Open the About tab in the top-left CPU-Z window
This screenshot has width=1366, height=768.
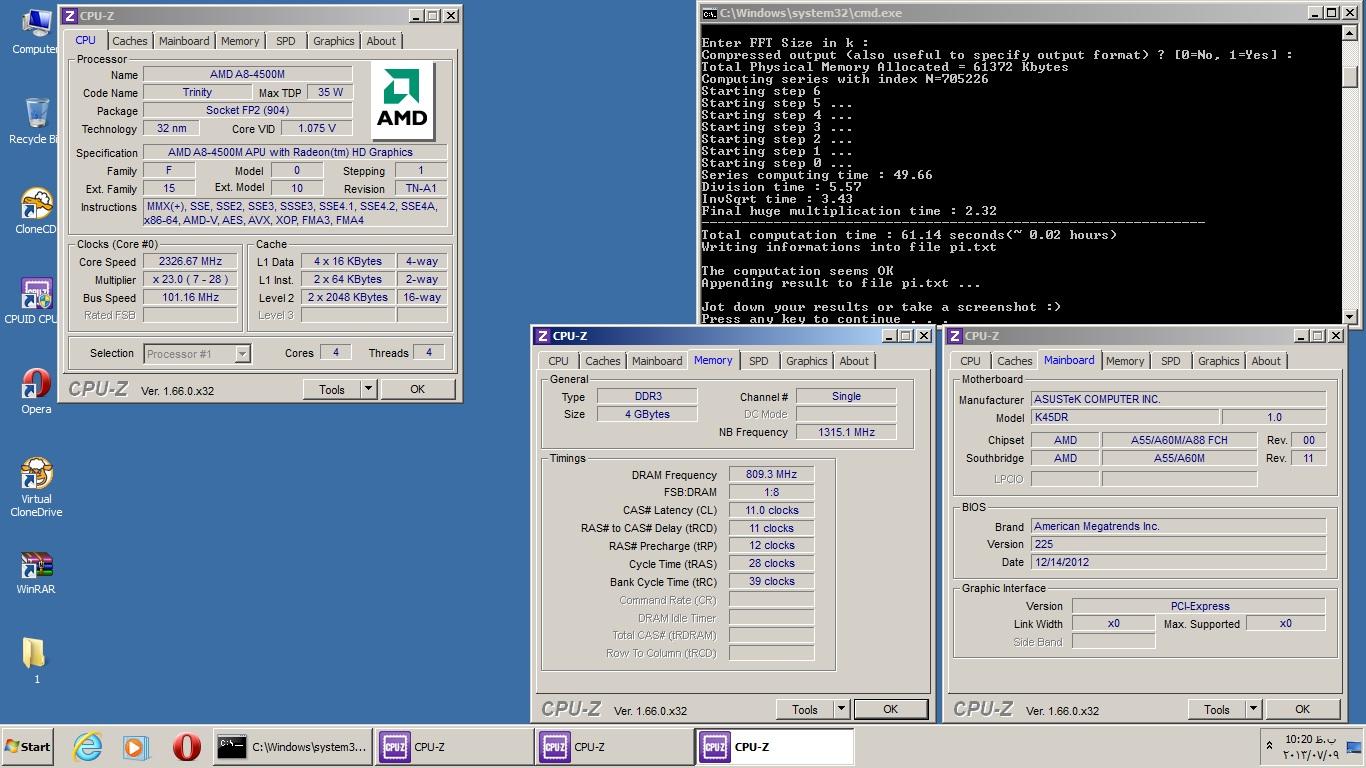pyautogui.click(x=381, y=41)
